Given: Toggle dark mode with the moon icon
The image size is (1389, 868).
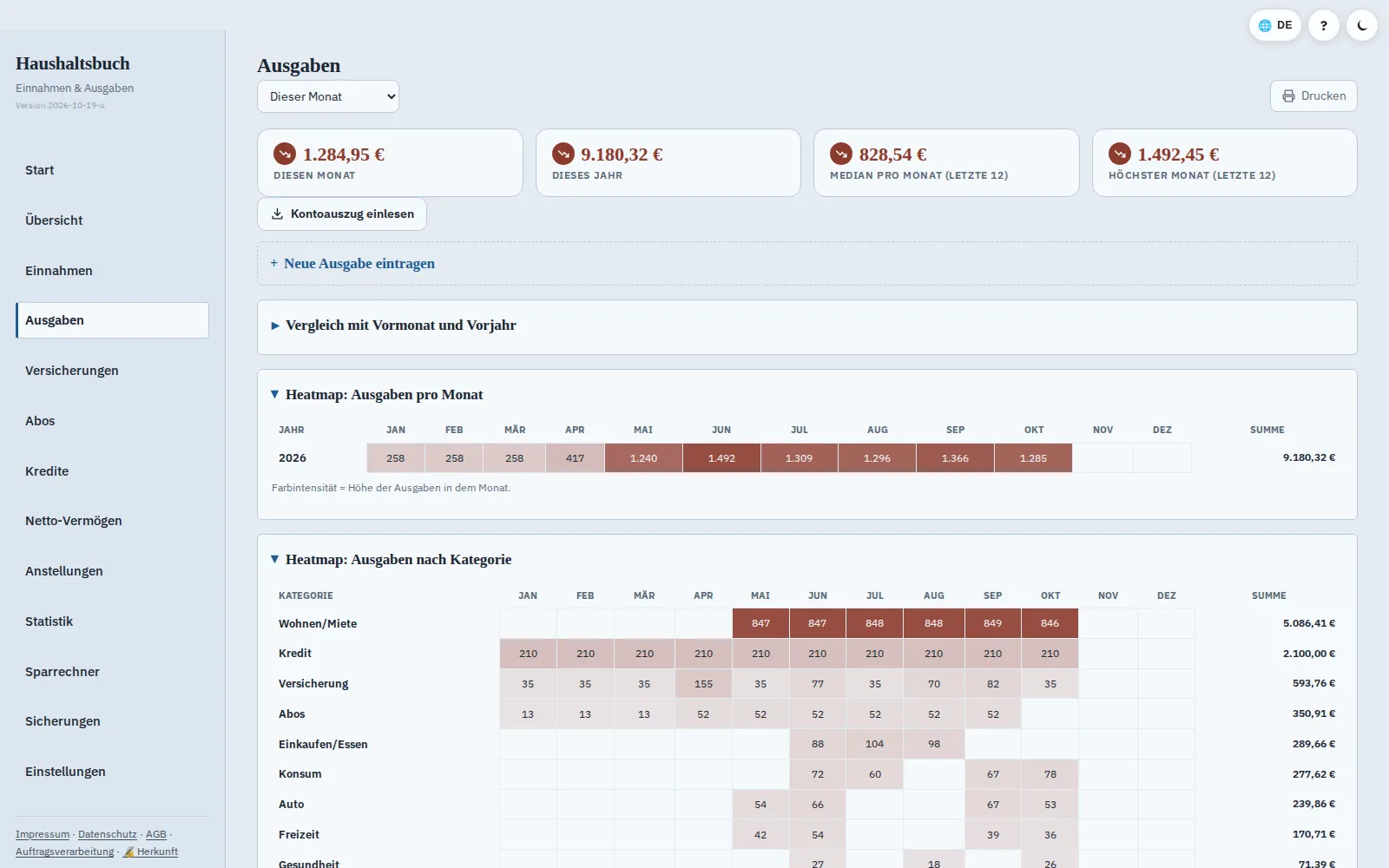Looking at the screenshot, I should [1362, 25].
